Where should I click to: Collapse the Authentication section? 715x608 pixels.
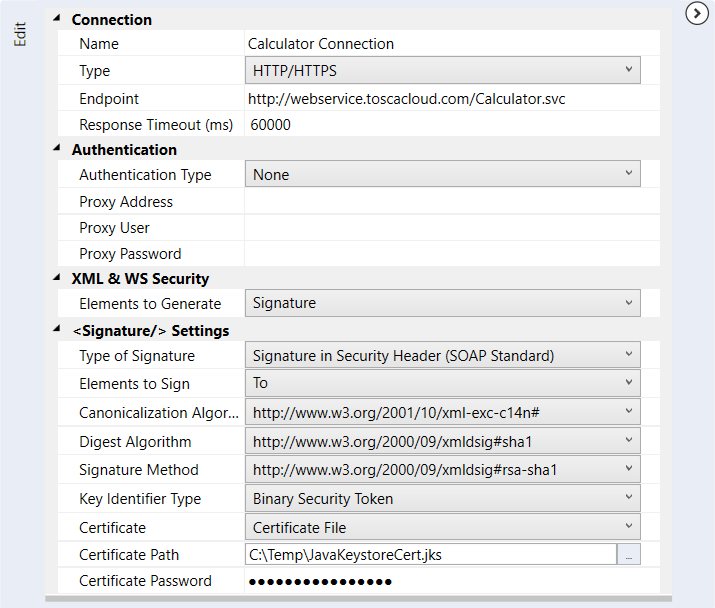[56, 149]
